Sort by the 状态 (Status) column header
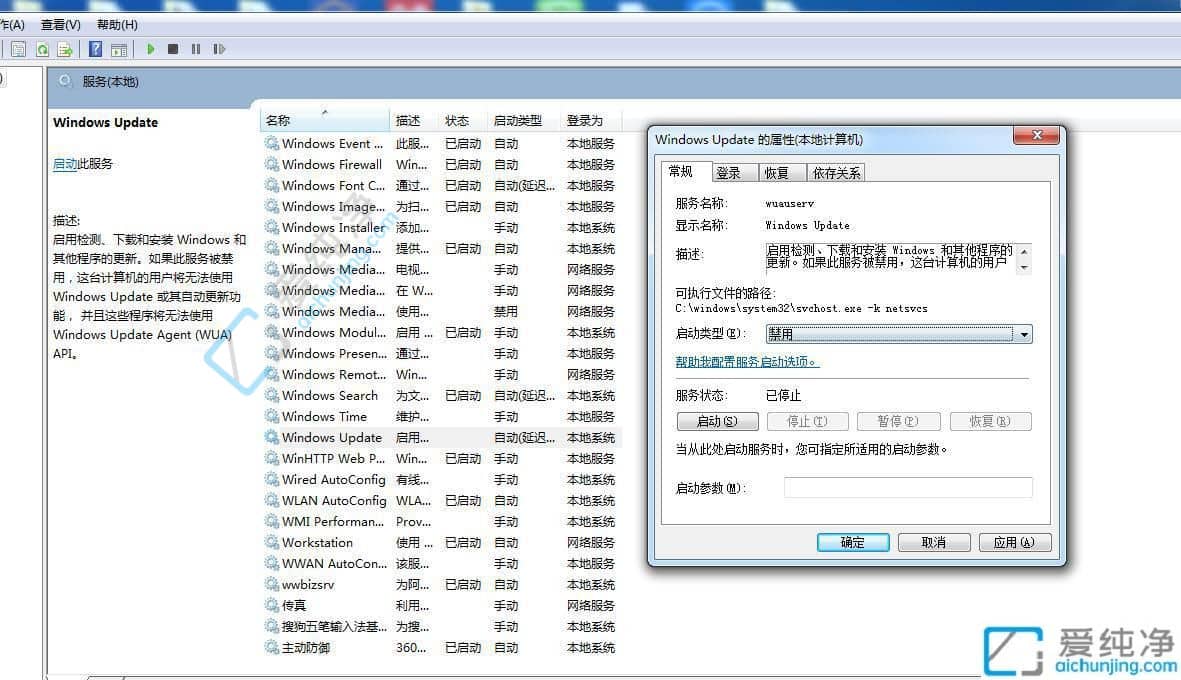The height and width of the screenshot is (680, 1181). point(462,120)
